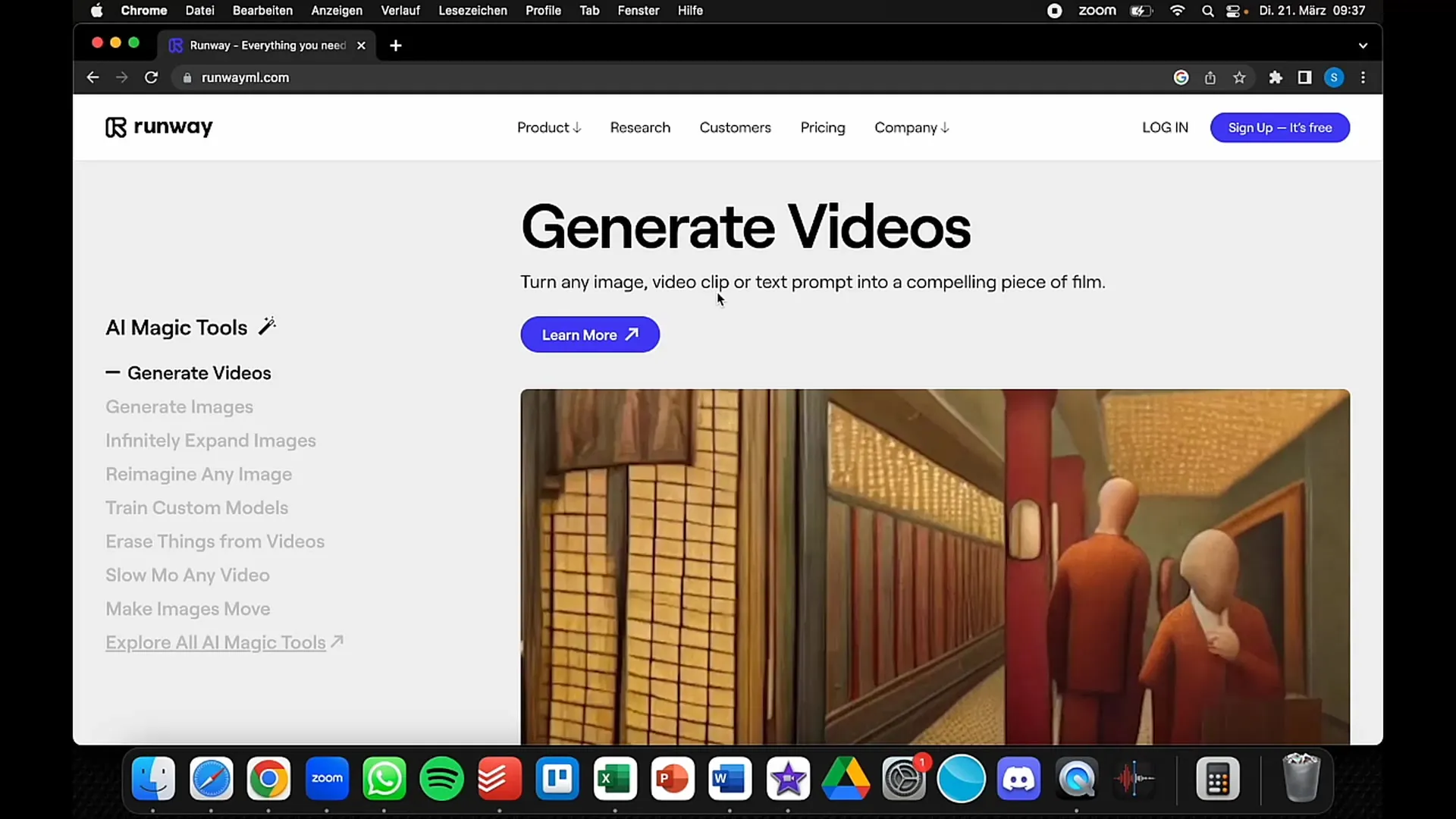Click the Research navigation menu item

click(x=639, y=127)
